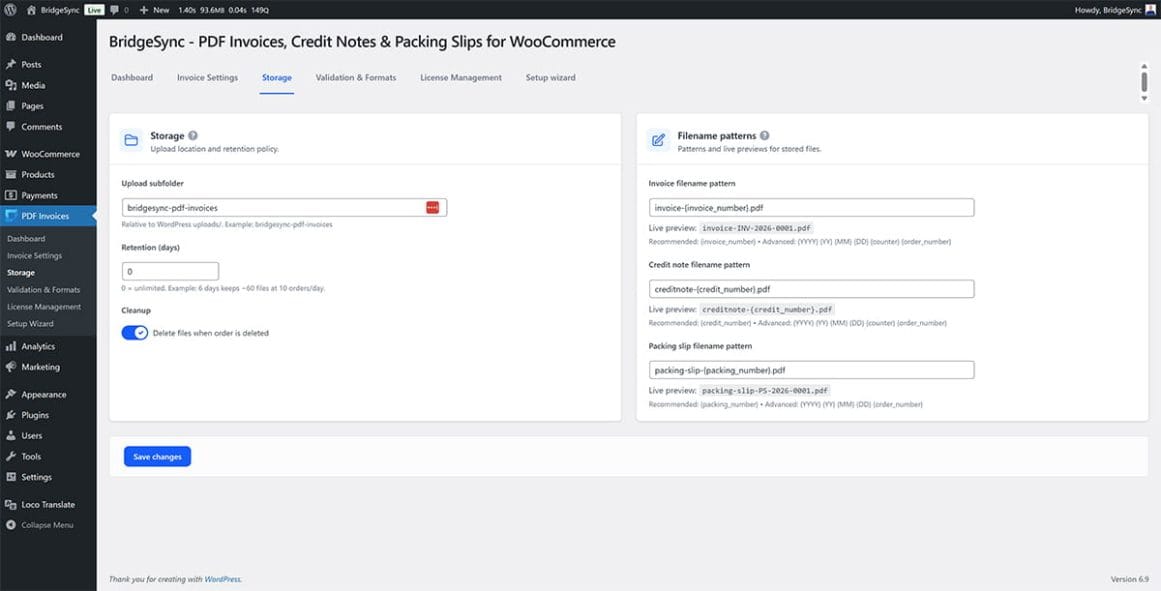This screenshot has width=1161, height=591.
Task: Click the page scrollbar down arrow
Action: (1144, 98)
